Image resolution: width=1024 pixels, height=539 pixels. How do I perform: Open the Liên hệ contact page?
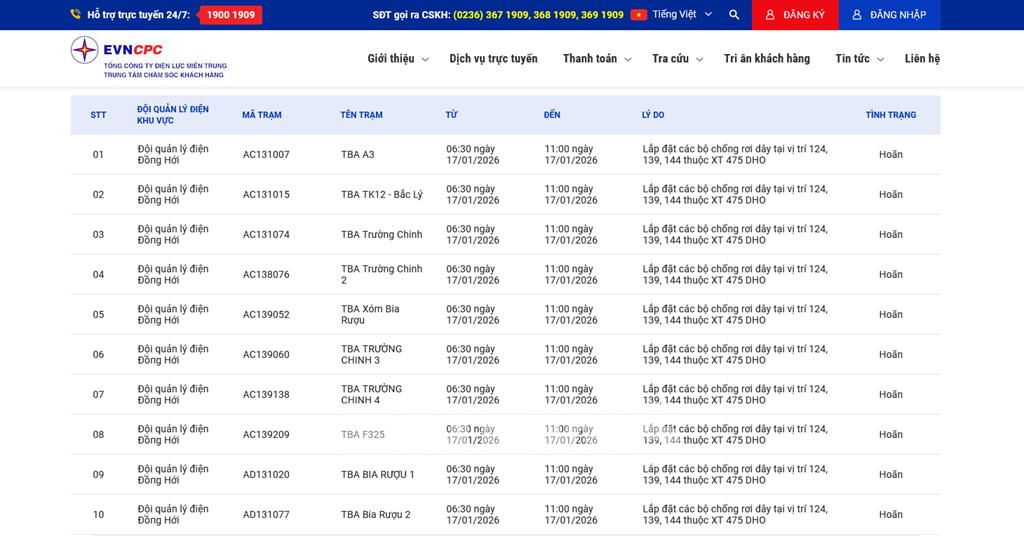click(922, 59)
